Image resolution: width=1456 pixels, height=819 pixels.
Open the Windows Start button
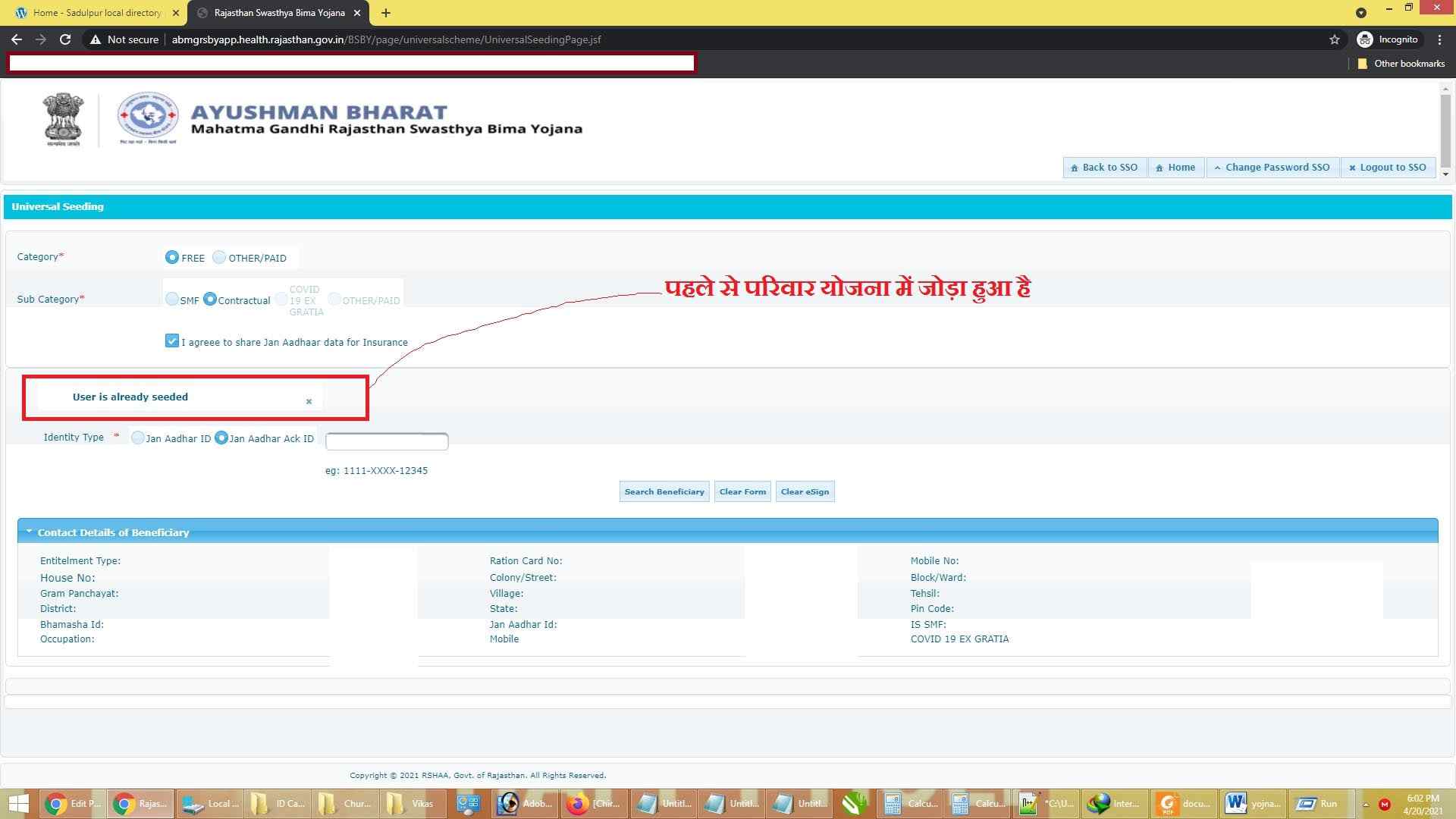[17, 804]
